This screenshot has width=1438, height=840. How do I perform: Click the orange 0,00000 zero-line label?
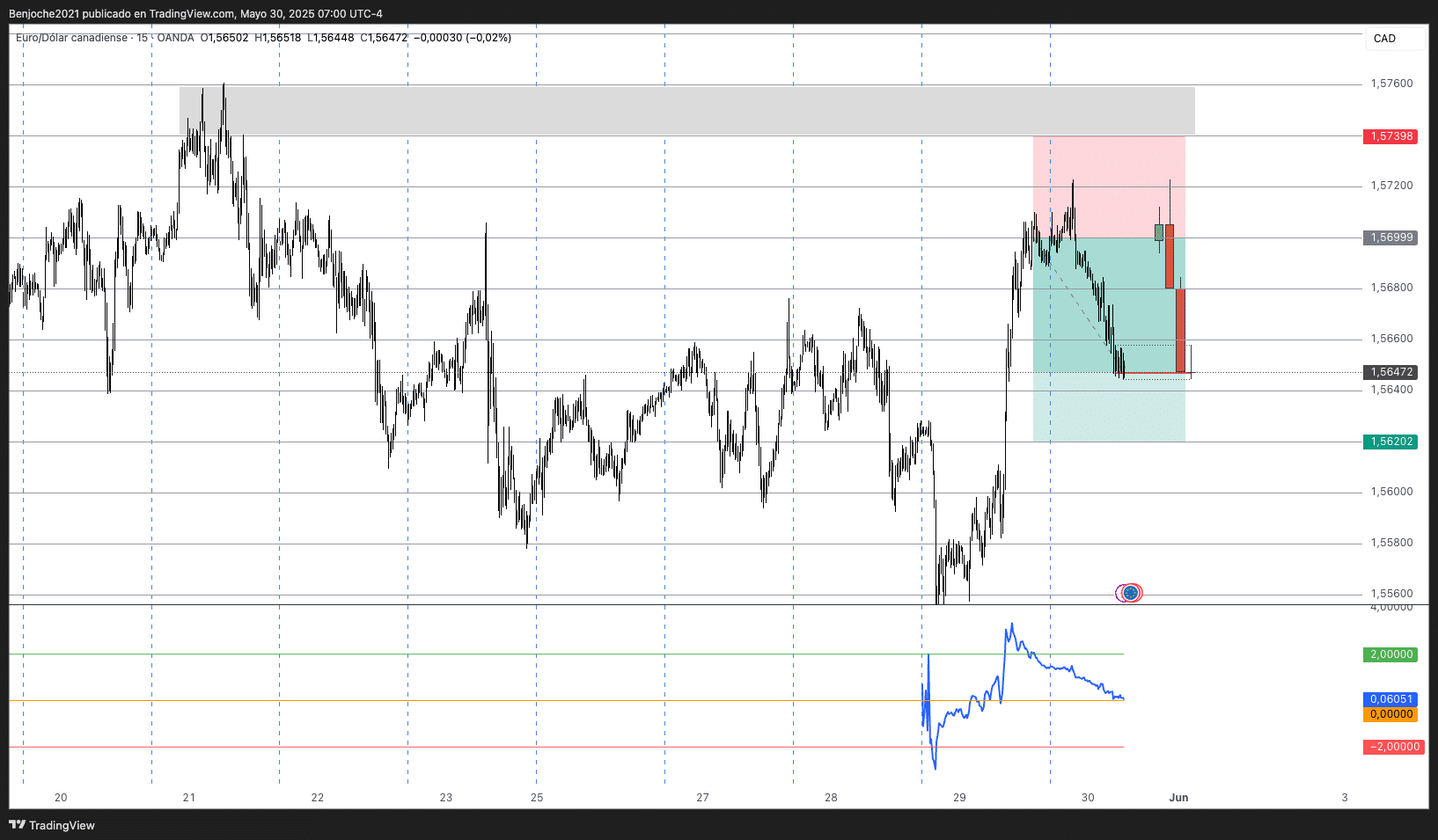point(1390,714)
